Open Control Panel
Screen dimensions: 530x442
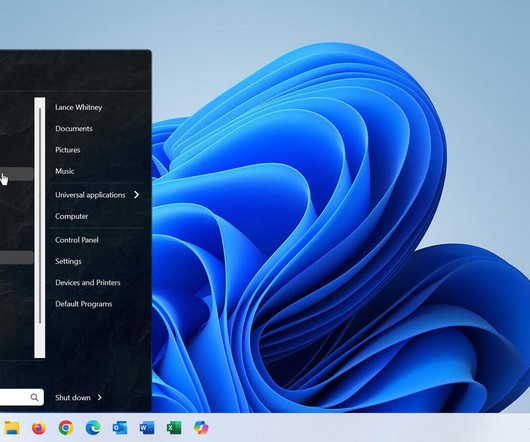coord(77,240)
